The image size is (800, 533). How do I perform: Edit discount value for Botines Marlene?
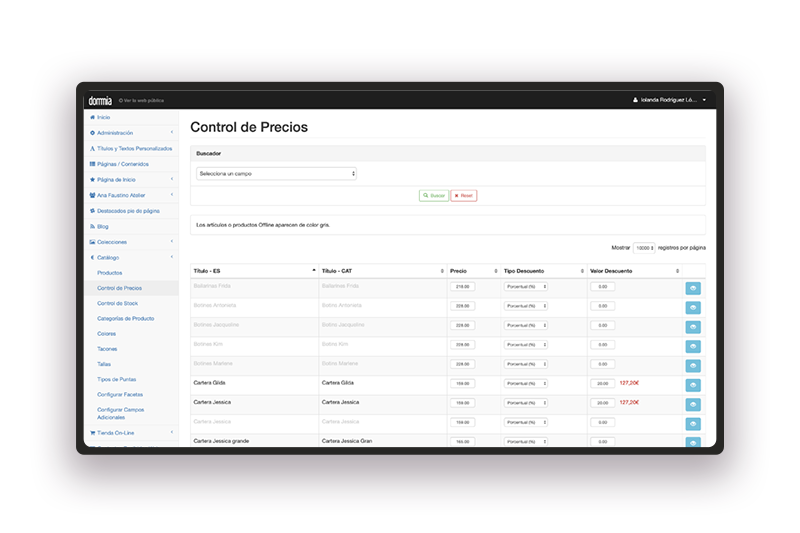click(x=603, y=364)
